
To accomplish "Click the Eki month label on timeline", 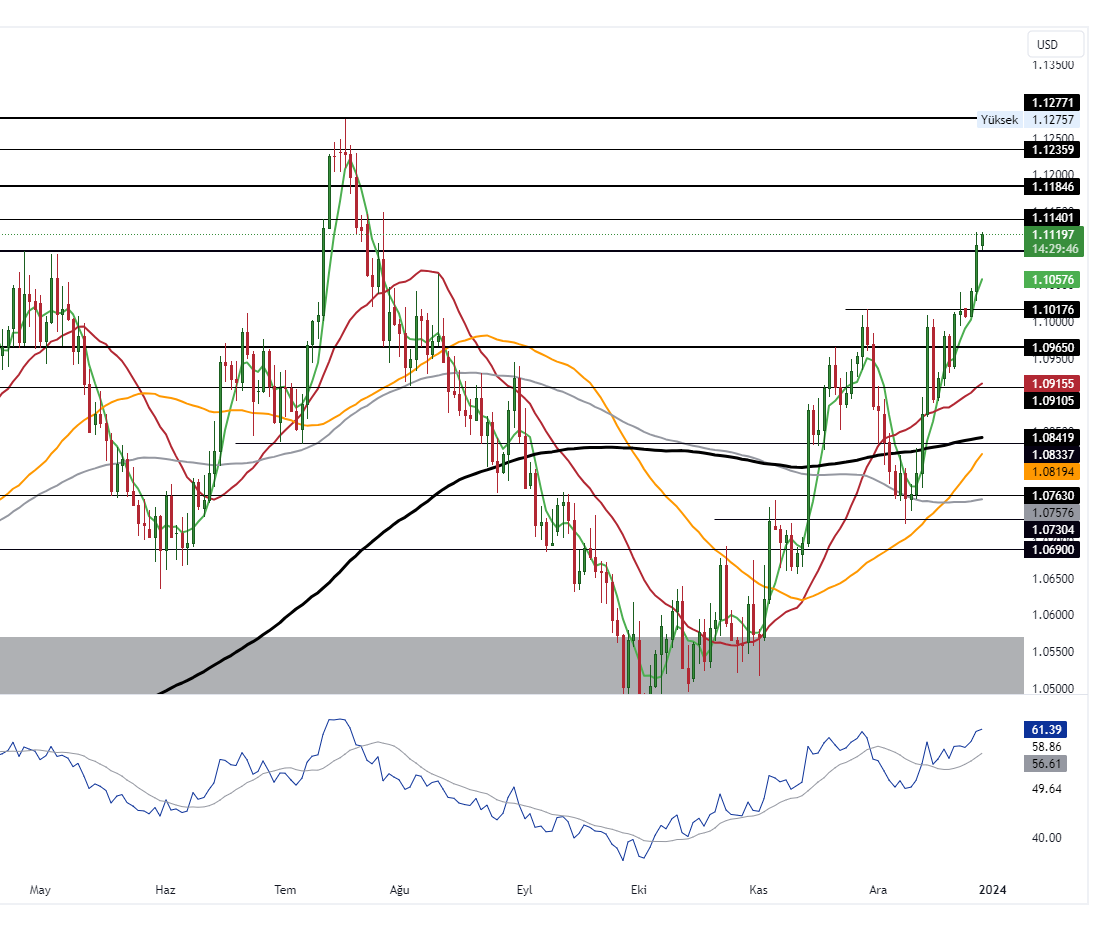I will 638,889.
